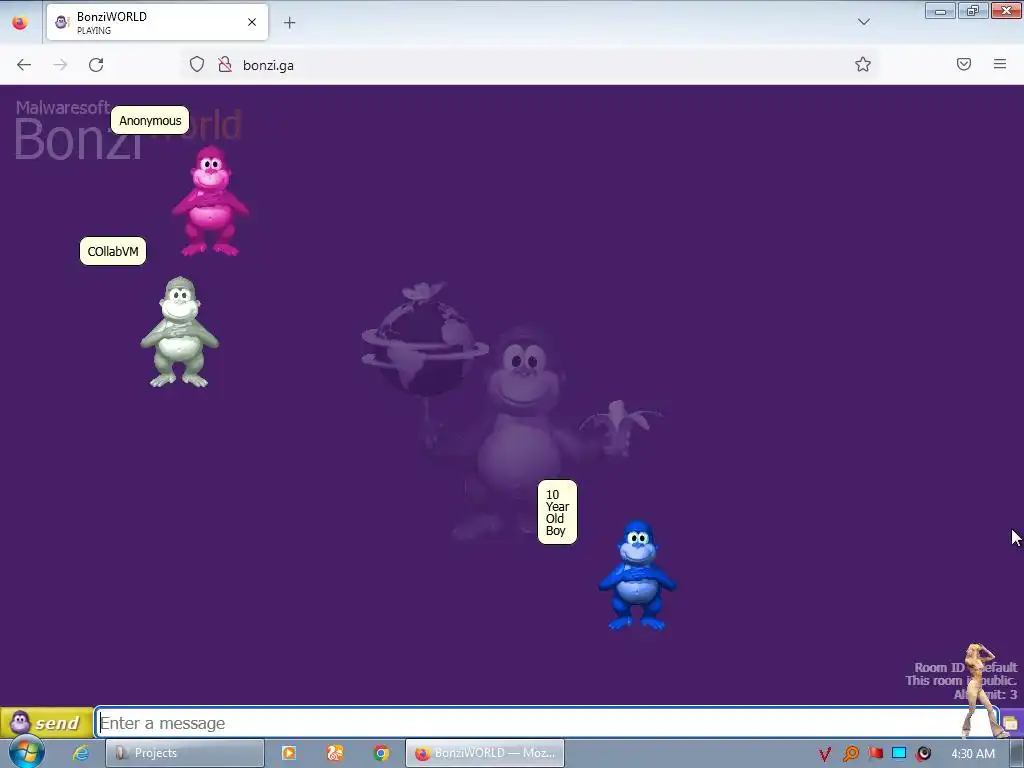
Task: Reload the bonzi.ga page
Action: (x=96, y=65)
